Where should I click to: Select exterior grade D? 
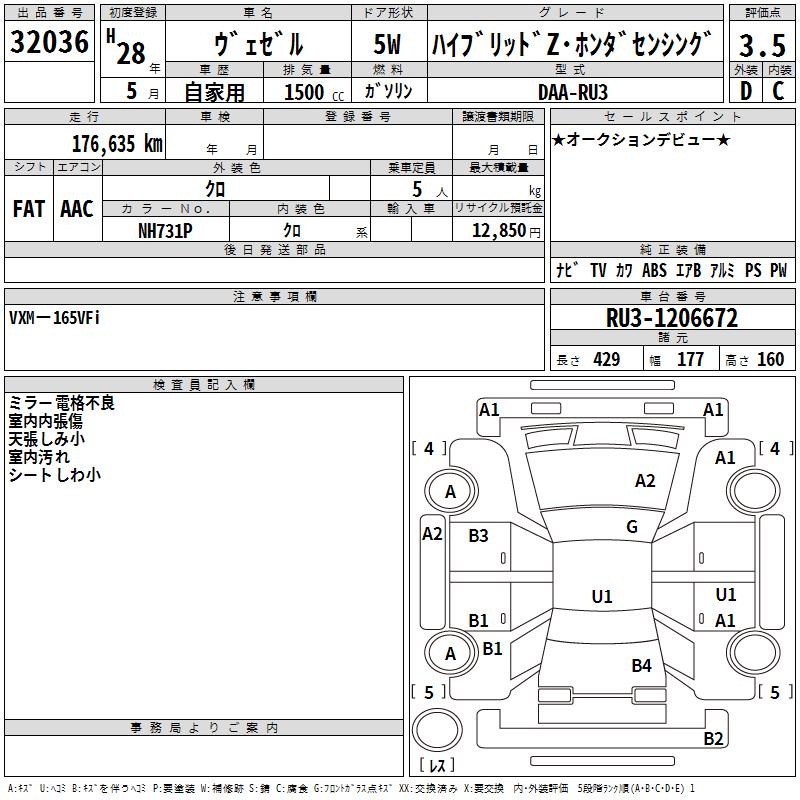745,91
